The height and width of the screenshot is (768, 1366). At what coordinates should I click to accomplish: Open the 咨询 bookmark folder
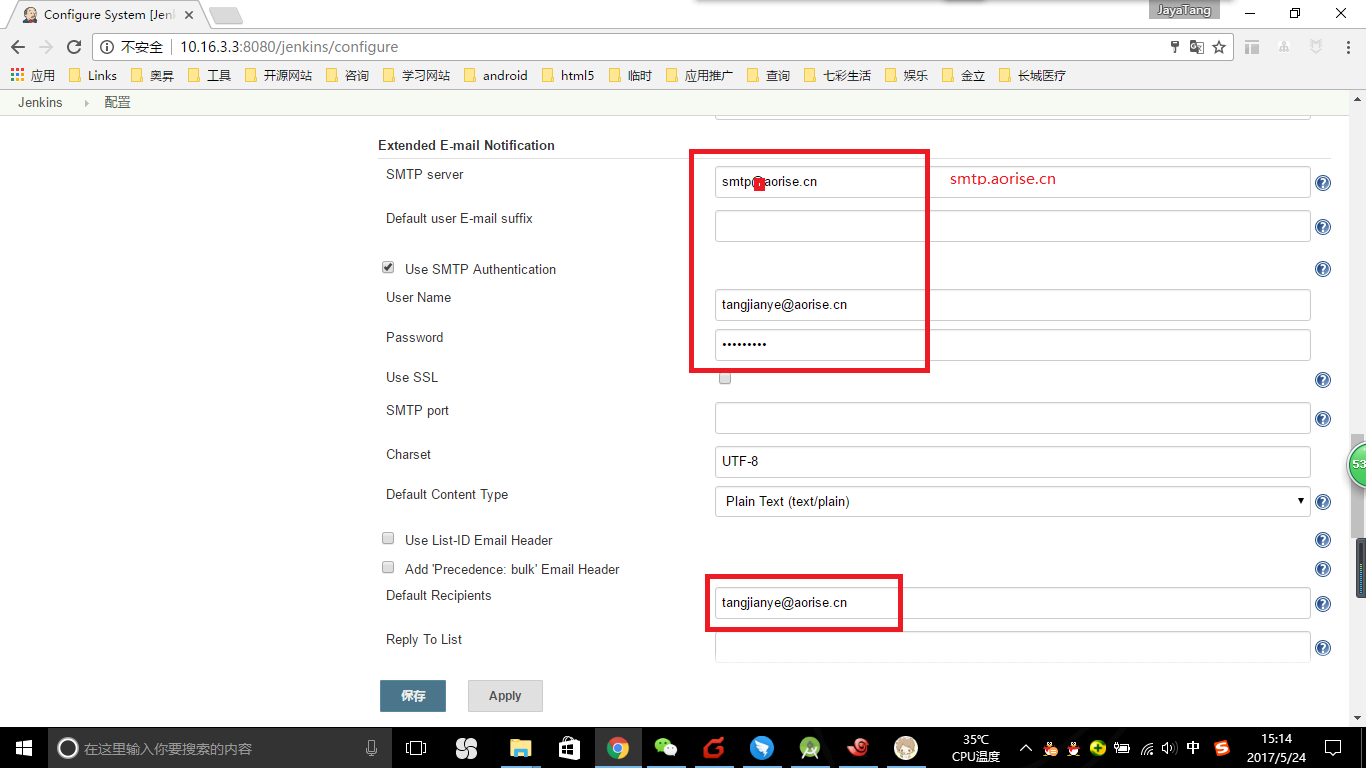click(347, 75)
